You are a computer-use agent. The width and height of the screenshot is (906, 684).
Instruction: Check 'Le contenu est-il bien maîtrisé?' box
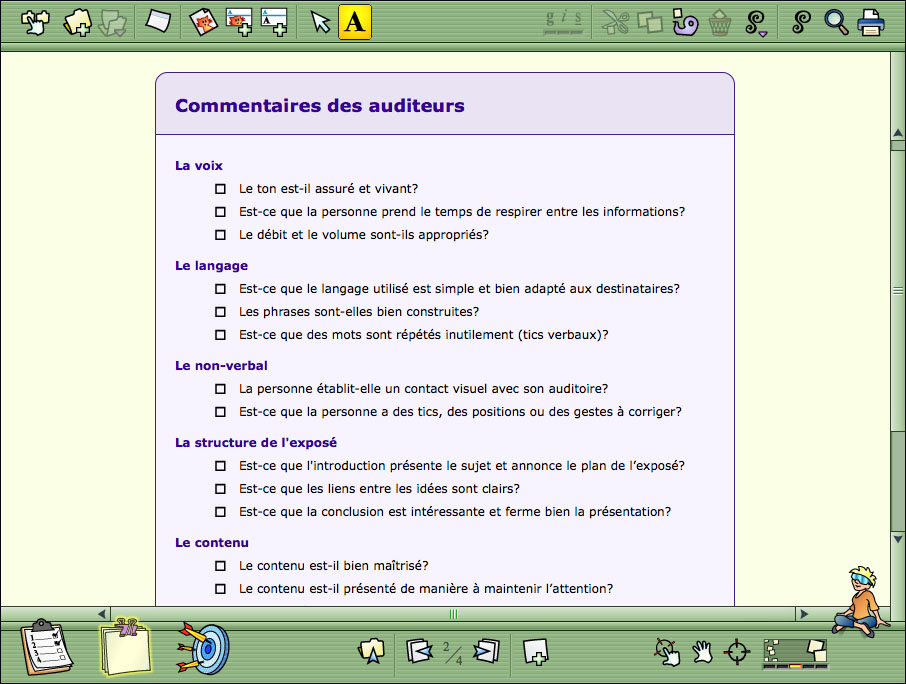[x=220, y=566]
